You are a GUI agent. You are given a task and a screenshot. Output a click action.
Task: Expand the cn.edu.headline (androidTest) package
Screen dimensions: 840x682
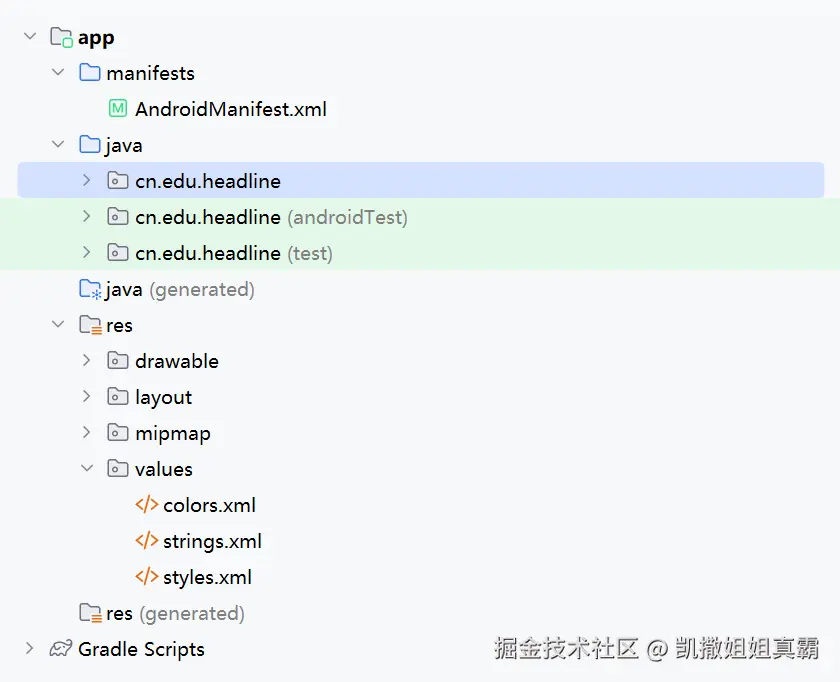[x=87, y=216]
